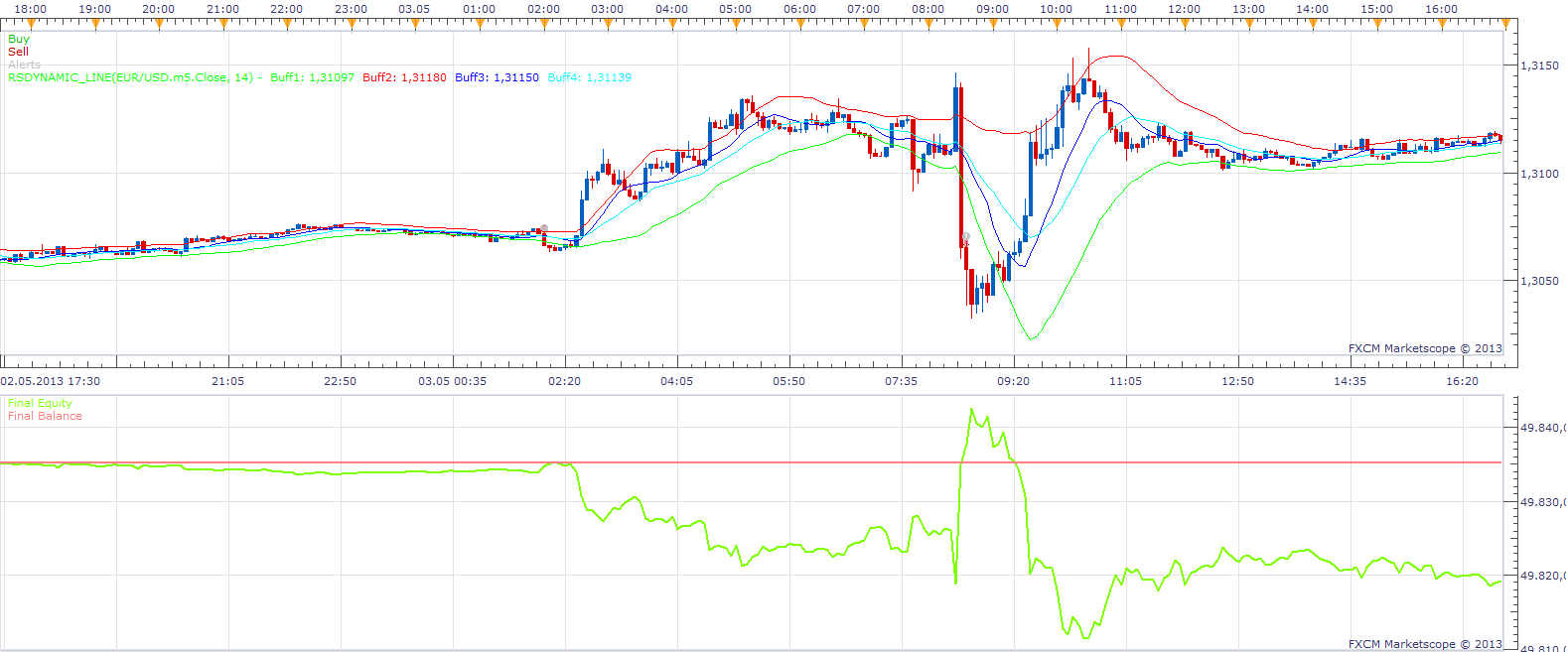Click the 12:50 bottom time label
Viewport: 1568px width, 652px height.
1237,381
